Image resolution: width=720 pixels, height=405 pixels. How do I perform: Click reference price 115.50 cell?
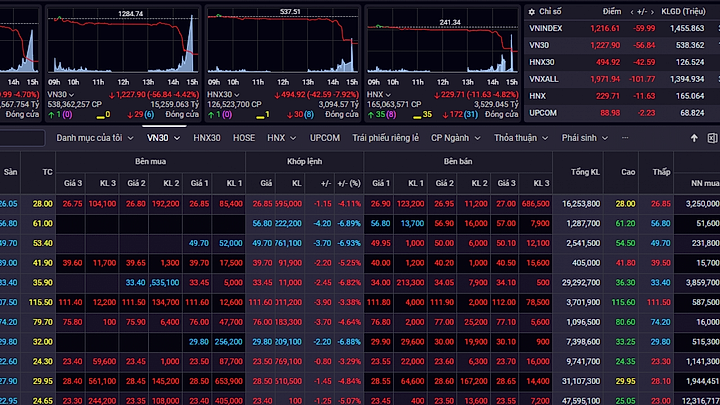[40, 303]
